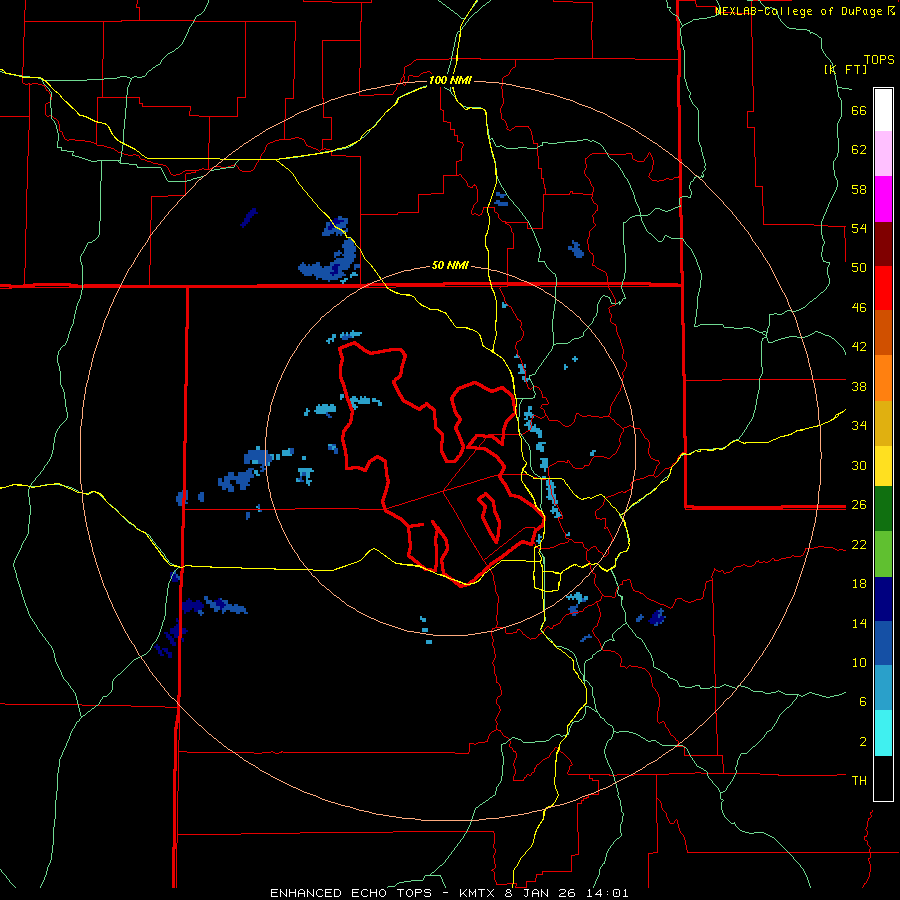
Task: Select the "2" legend value
Action: click(863, 742)
